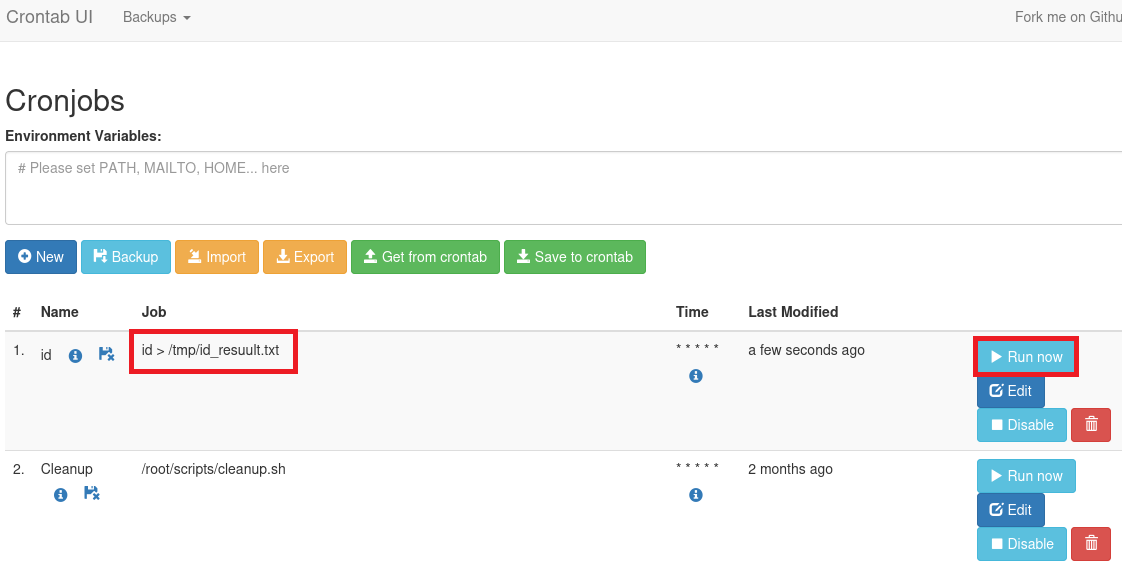
Task: Click the save/remove icon beside the id job
Action: pyautogui.click(x=106, y=354)
